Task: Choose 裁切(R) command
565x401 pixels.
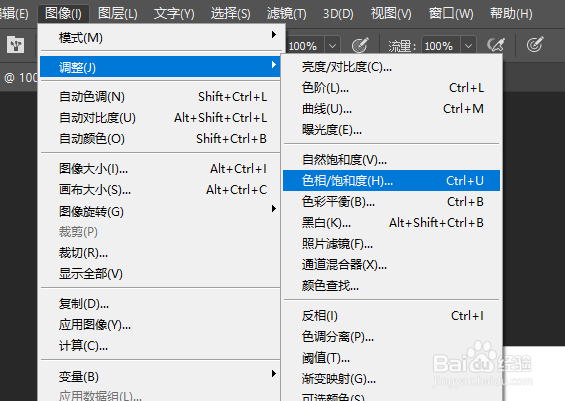Action: click(160, 253)
